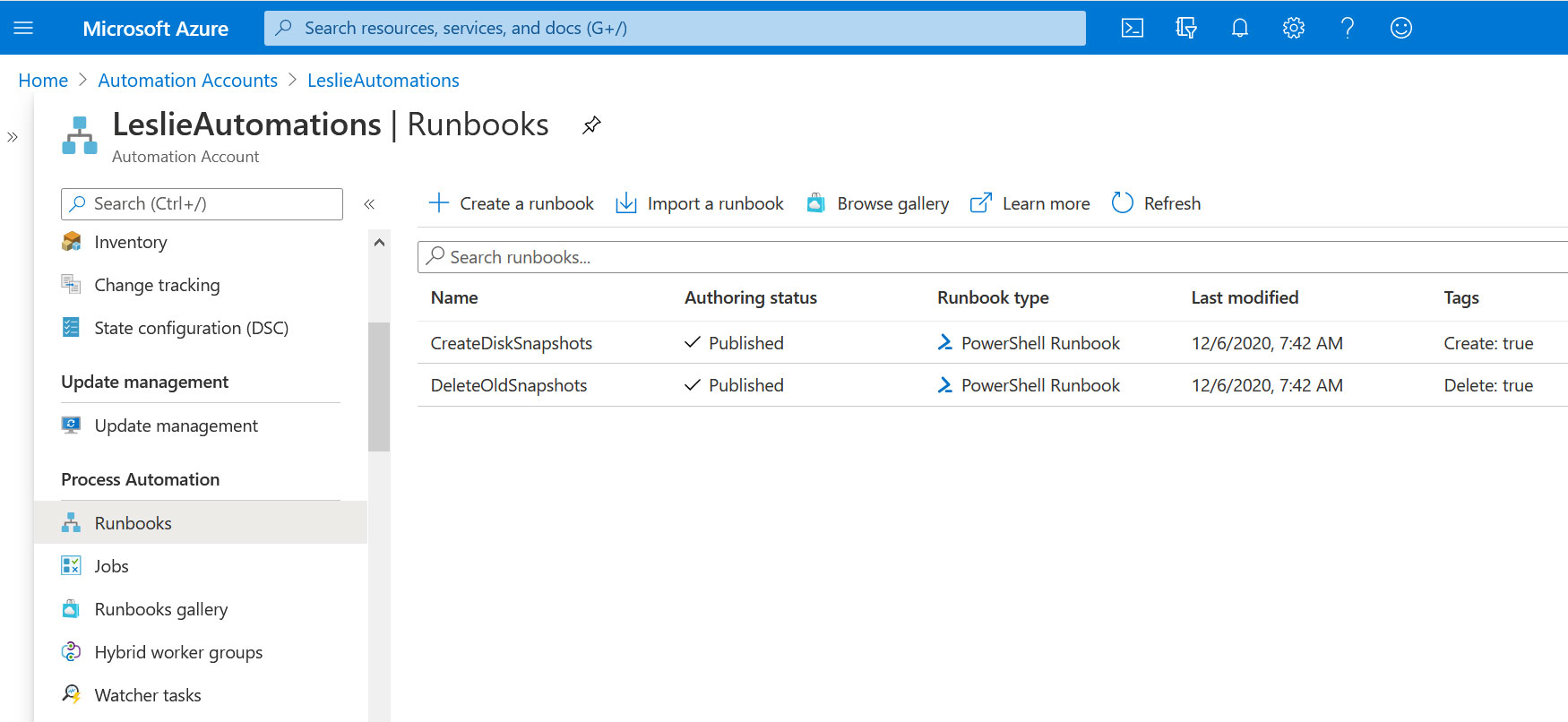Open Cloud Shell from the top bar

click(1133, 28)
